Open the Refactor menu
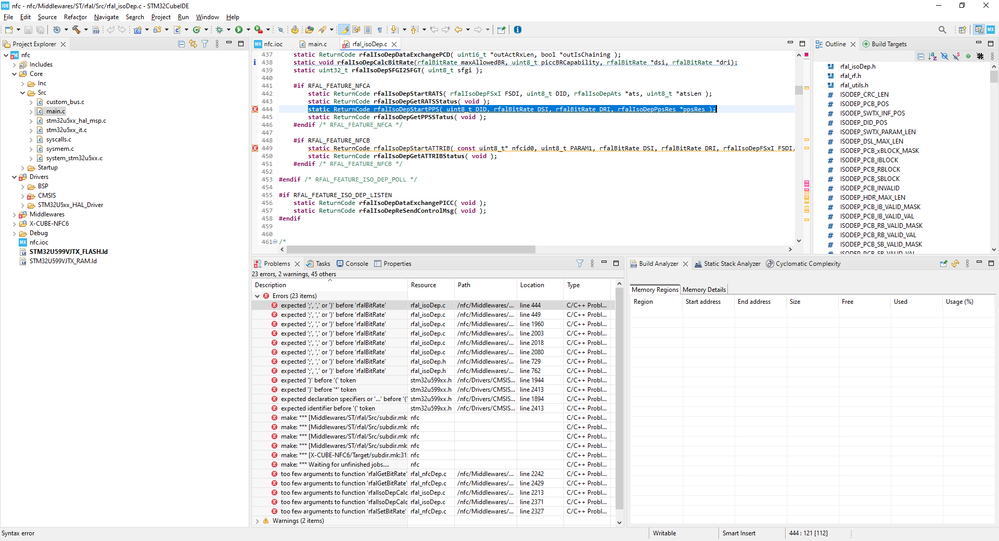The width and height of the screenshot is (999, 541). pyautogui.click(x=75, y=17)
